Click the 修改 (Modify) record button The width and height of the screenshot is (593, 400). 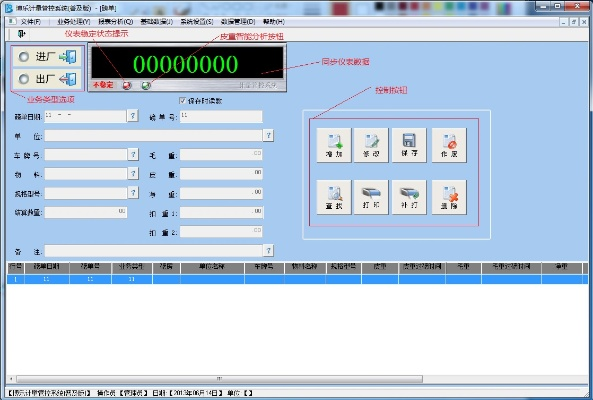tap(371, 145)
